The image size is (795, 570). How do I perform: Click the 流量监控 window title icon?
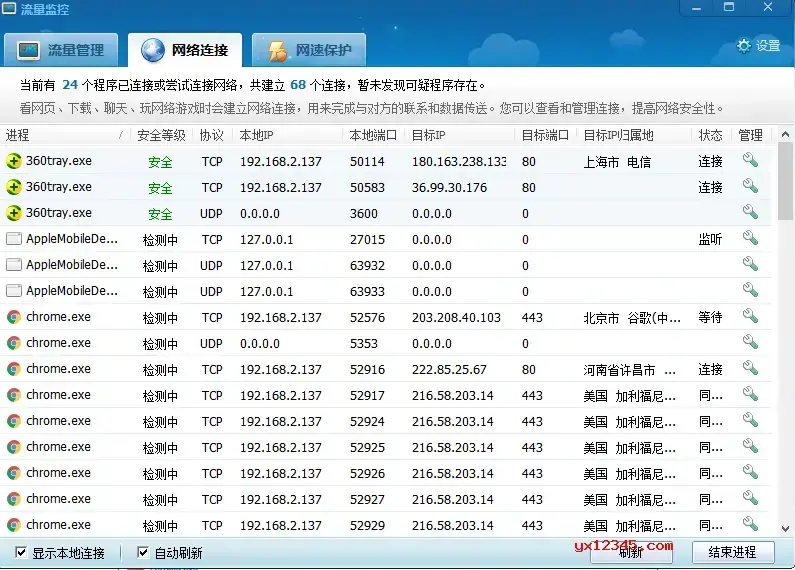[9, 9]
